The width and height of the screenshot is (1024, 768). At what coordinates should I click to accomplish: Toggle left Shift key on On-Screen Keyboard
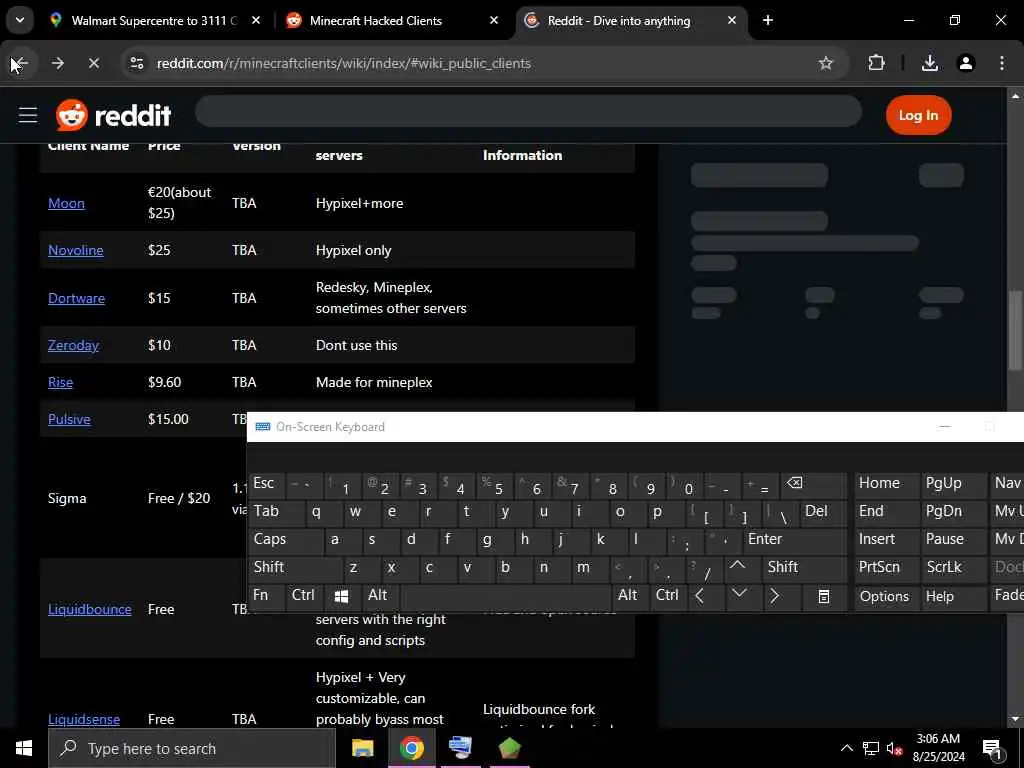[295, 568]
